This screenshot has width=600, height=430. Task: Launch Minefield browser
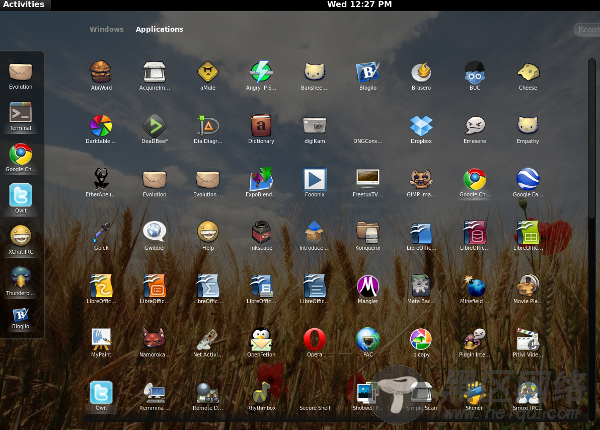coord(475,289)
